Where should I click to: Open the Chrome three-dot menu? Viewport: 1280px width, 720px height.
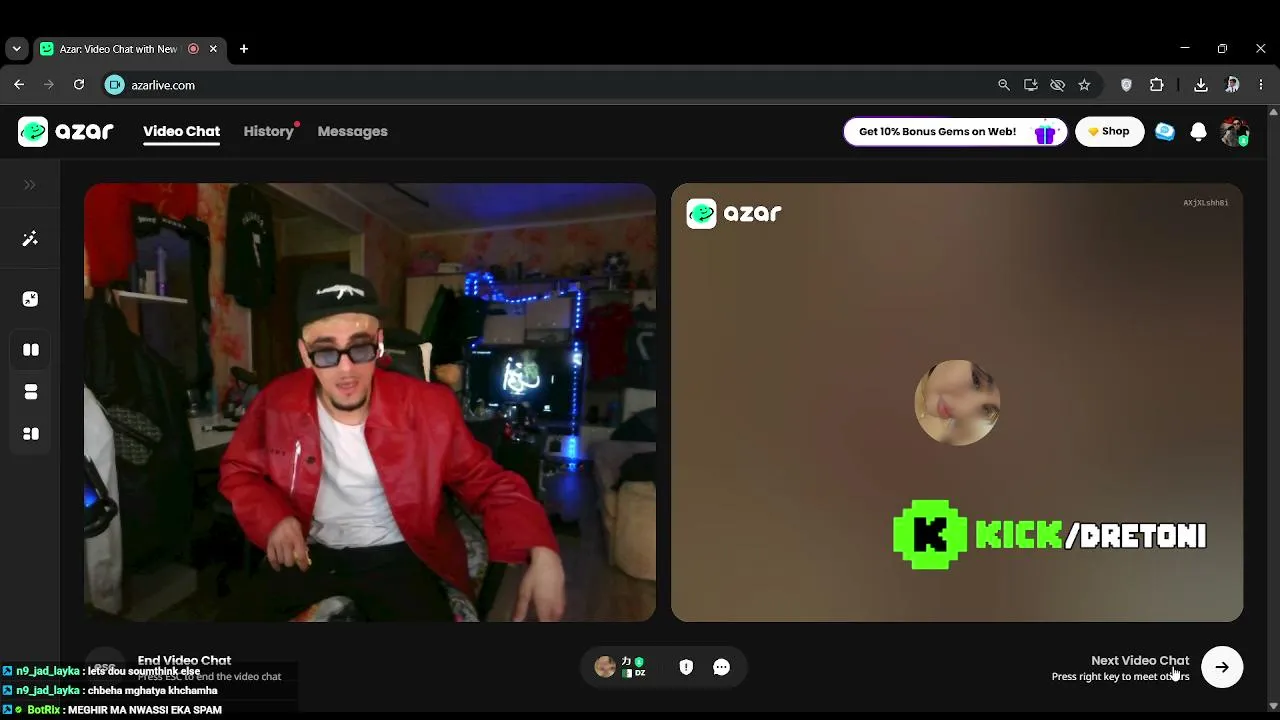pyautogui.click(x=1261, y=85)
